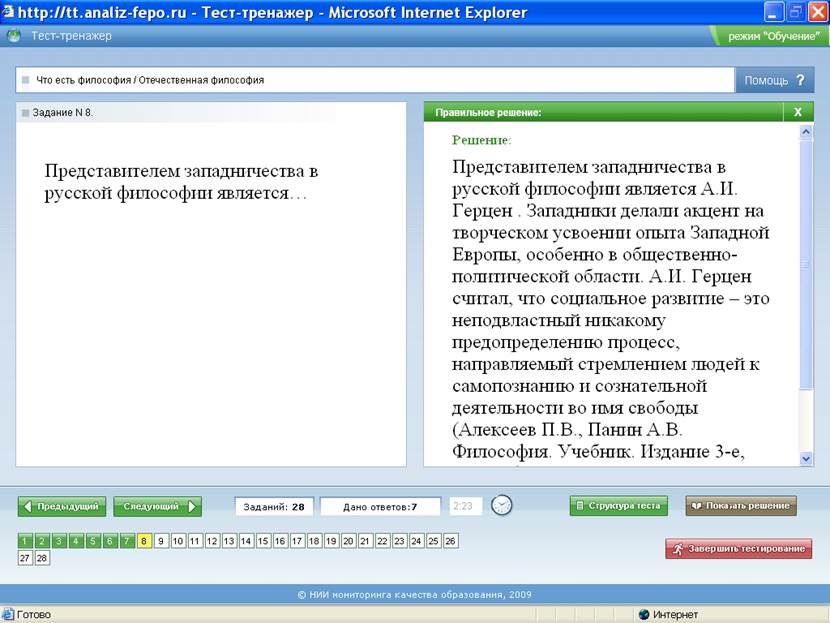Click the clock timer icon
830x623 pixels.
pos(501,505)
